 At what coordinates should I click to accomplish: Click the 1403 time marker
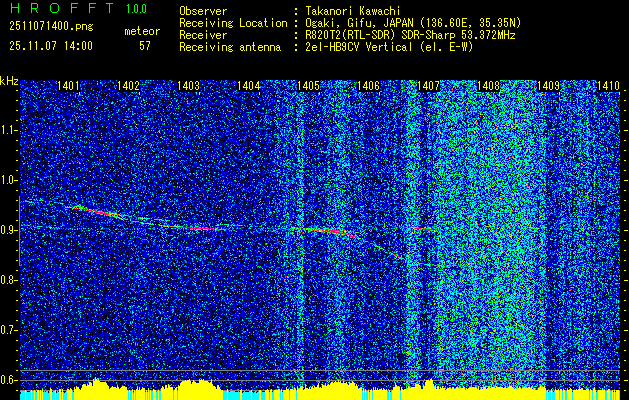click(x=188, y=85)
